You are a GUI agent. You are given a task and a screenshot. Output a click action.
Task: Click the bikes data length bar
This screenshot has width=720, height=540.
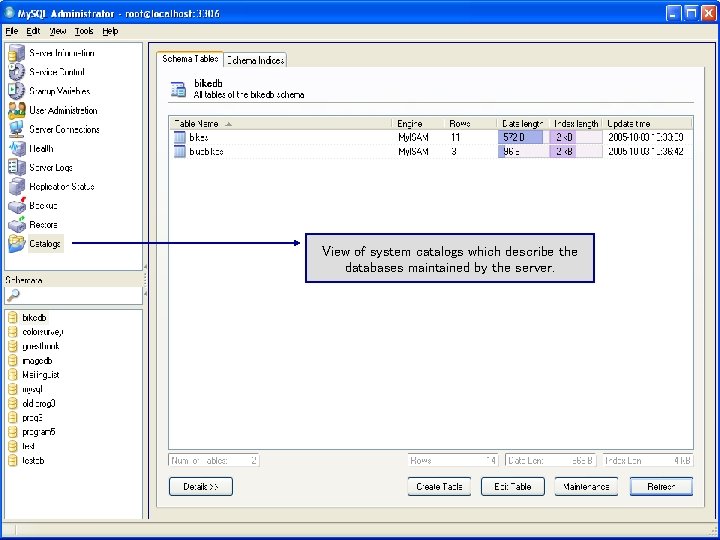point(523,137)
